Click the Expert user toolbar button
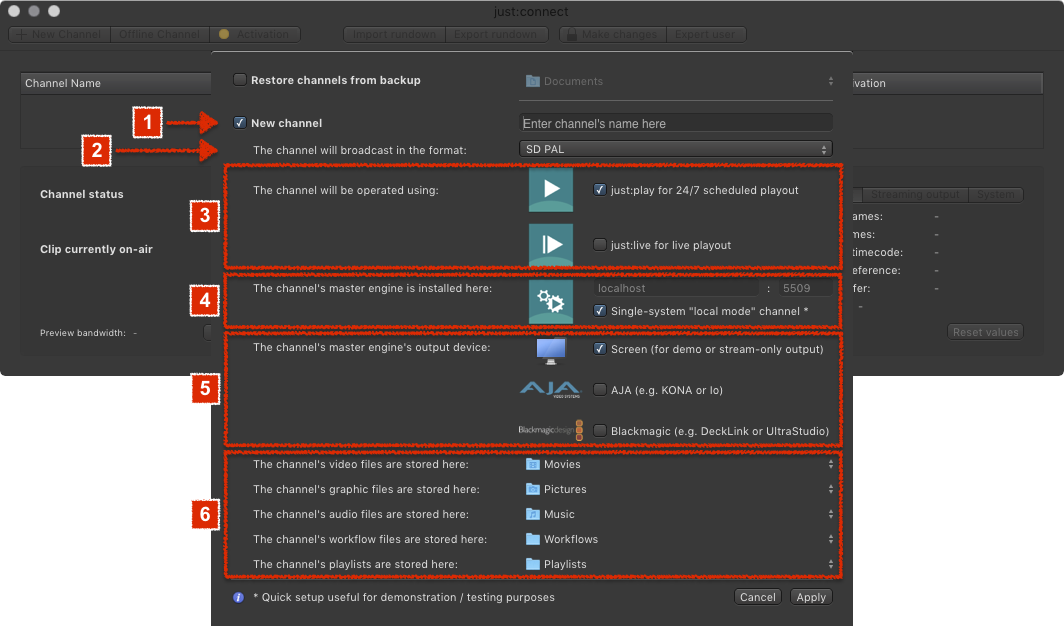 706,35
